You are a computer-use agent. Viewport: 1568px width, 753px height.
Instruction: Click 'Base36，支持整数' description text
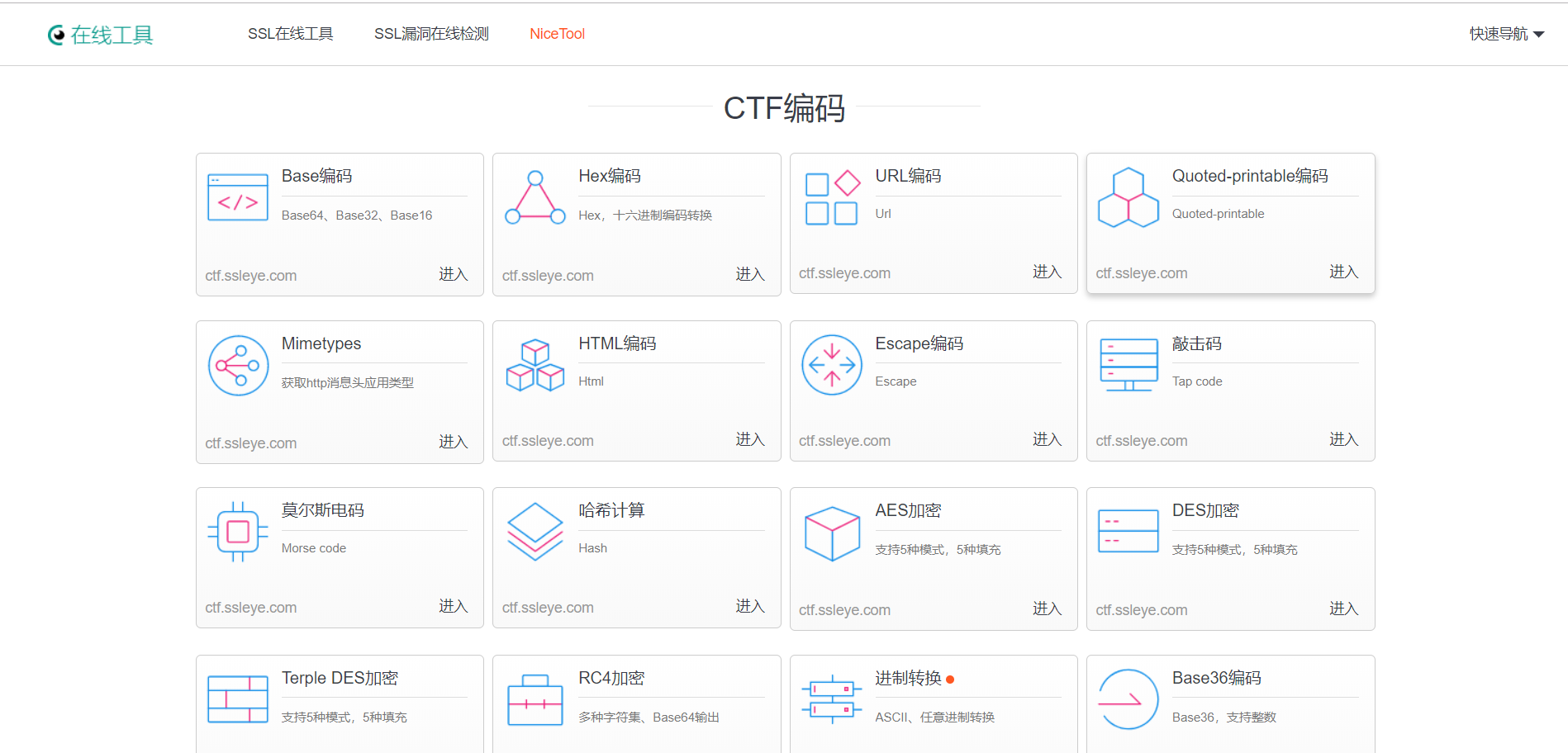pos(1224,717)
